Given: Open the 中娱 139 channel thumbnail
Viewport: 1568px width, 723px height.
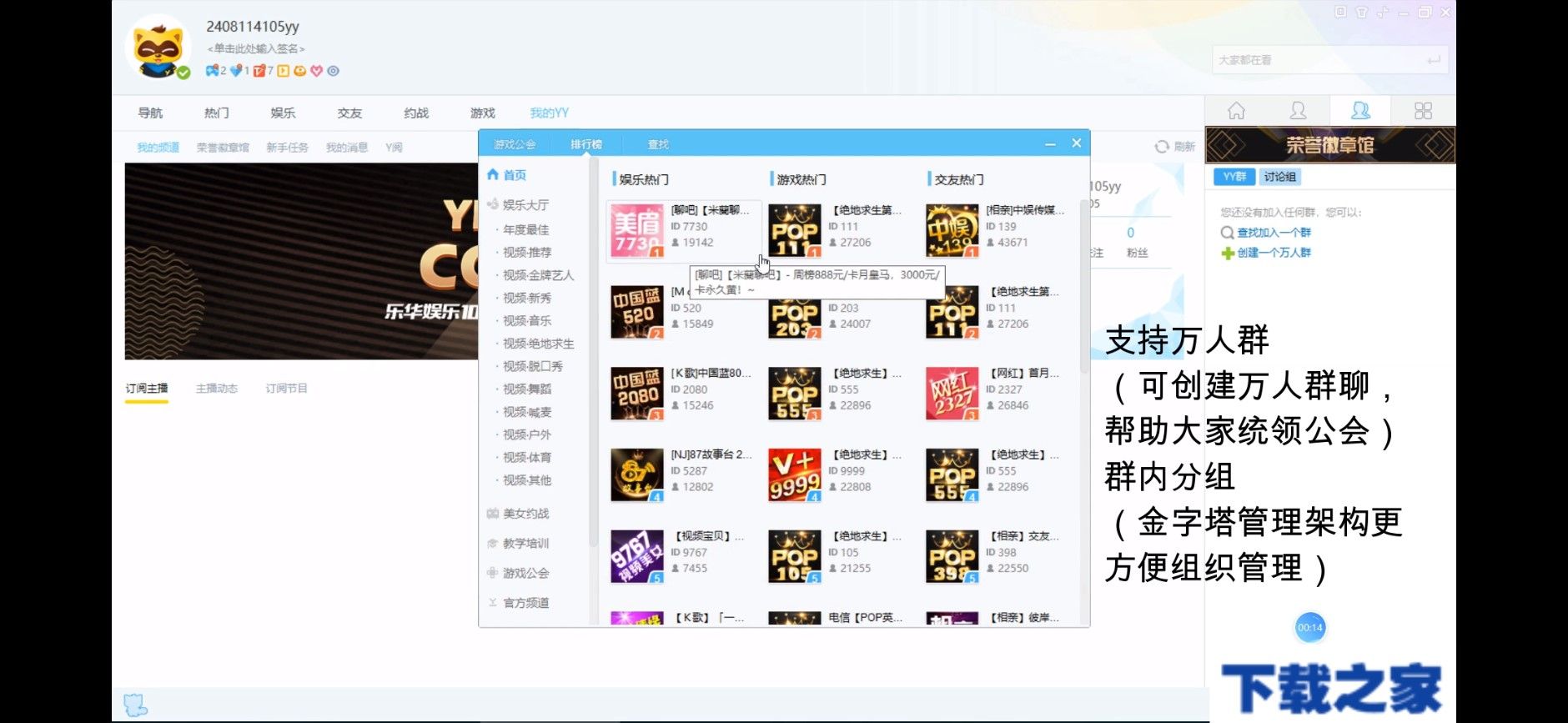Looking at the screenshot, I should [x=952, y=230].
